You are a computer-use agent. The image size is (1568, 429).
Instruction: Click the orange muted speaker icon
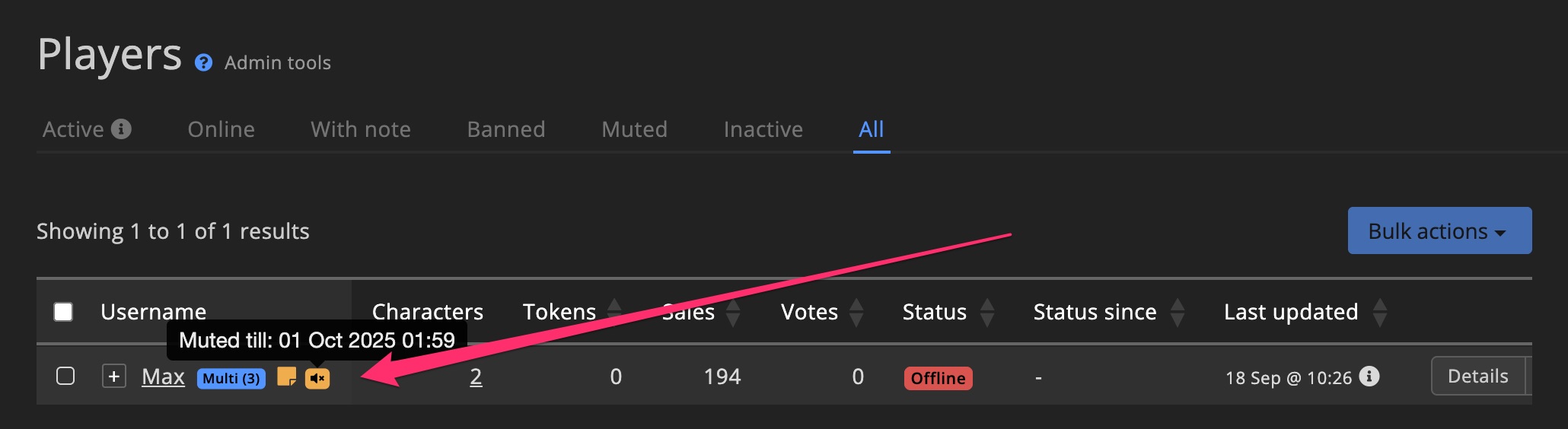tap(317, 378)
